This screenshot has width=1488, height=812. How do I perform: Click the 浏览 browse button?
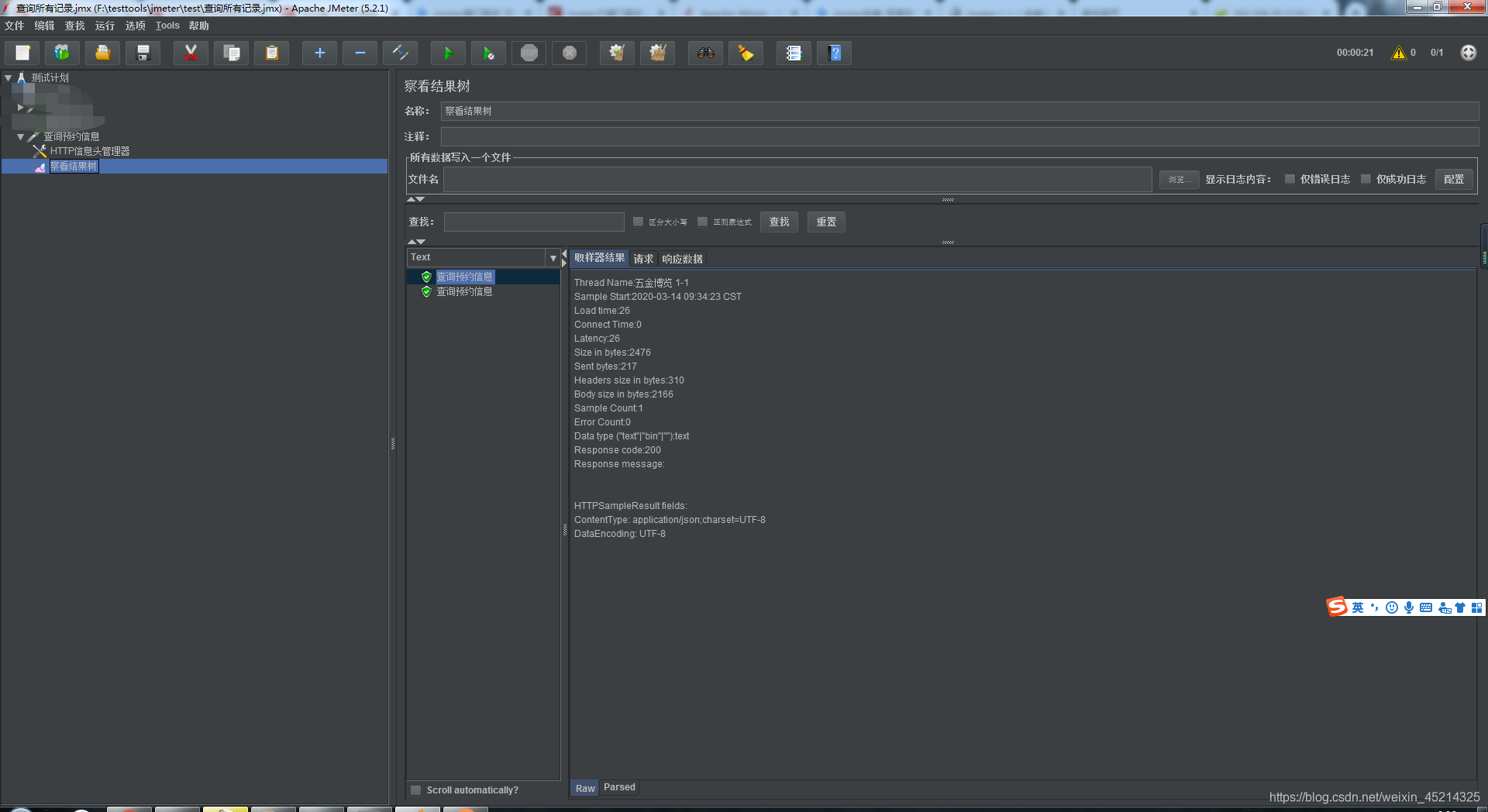1180,179
